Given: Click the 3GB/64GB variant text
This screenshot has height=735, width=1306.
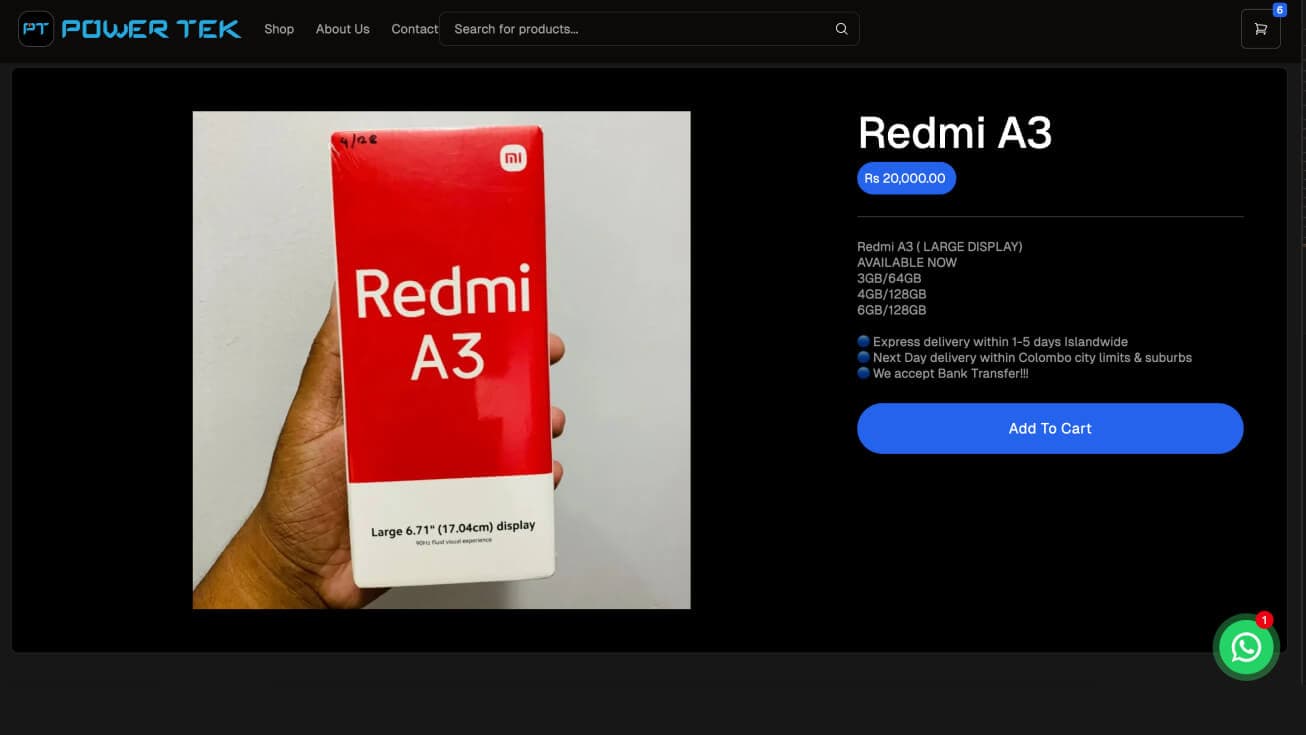Looking at the screenshot, I should tap(889, 278).
